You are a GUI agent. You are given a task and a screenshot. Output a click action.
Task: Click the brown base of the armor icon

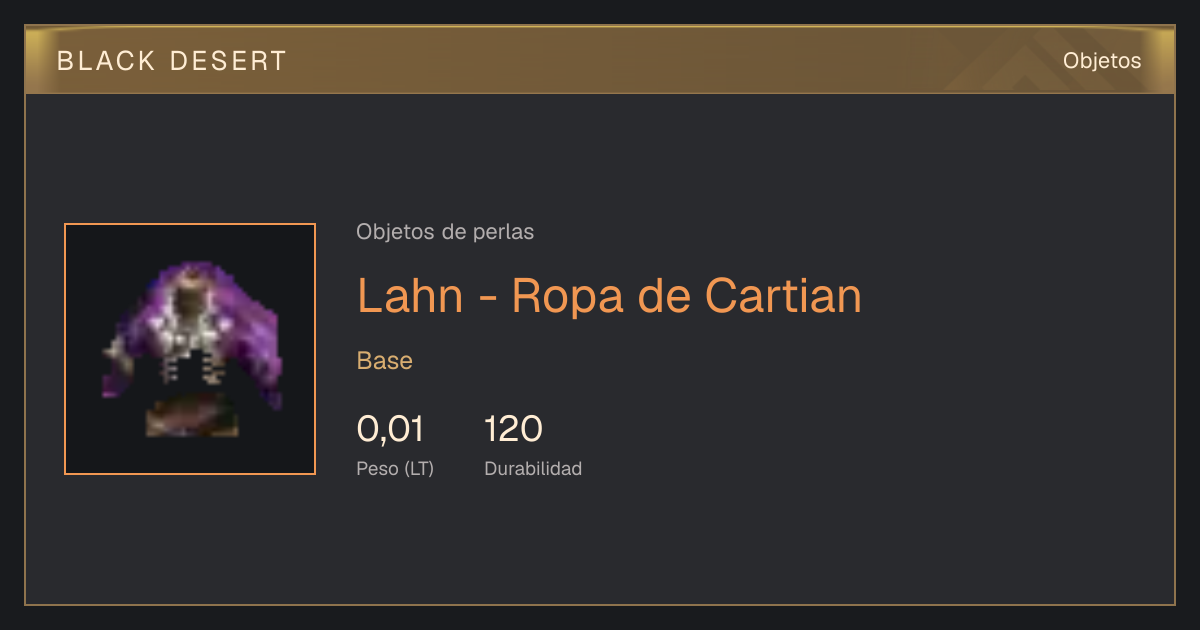click(192, 418)
